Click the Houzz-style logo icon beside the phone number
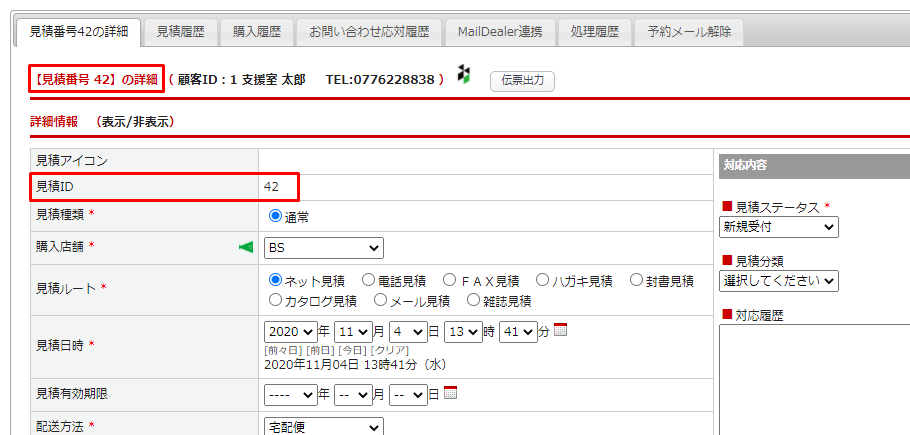The width and height of the screenshot is (910, 435). (x=463, y=74)
